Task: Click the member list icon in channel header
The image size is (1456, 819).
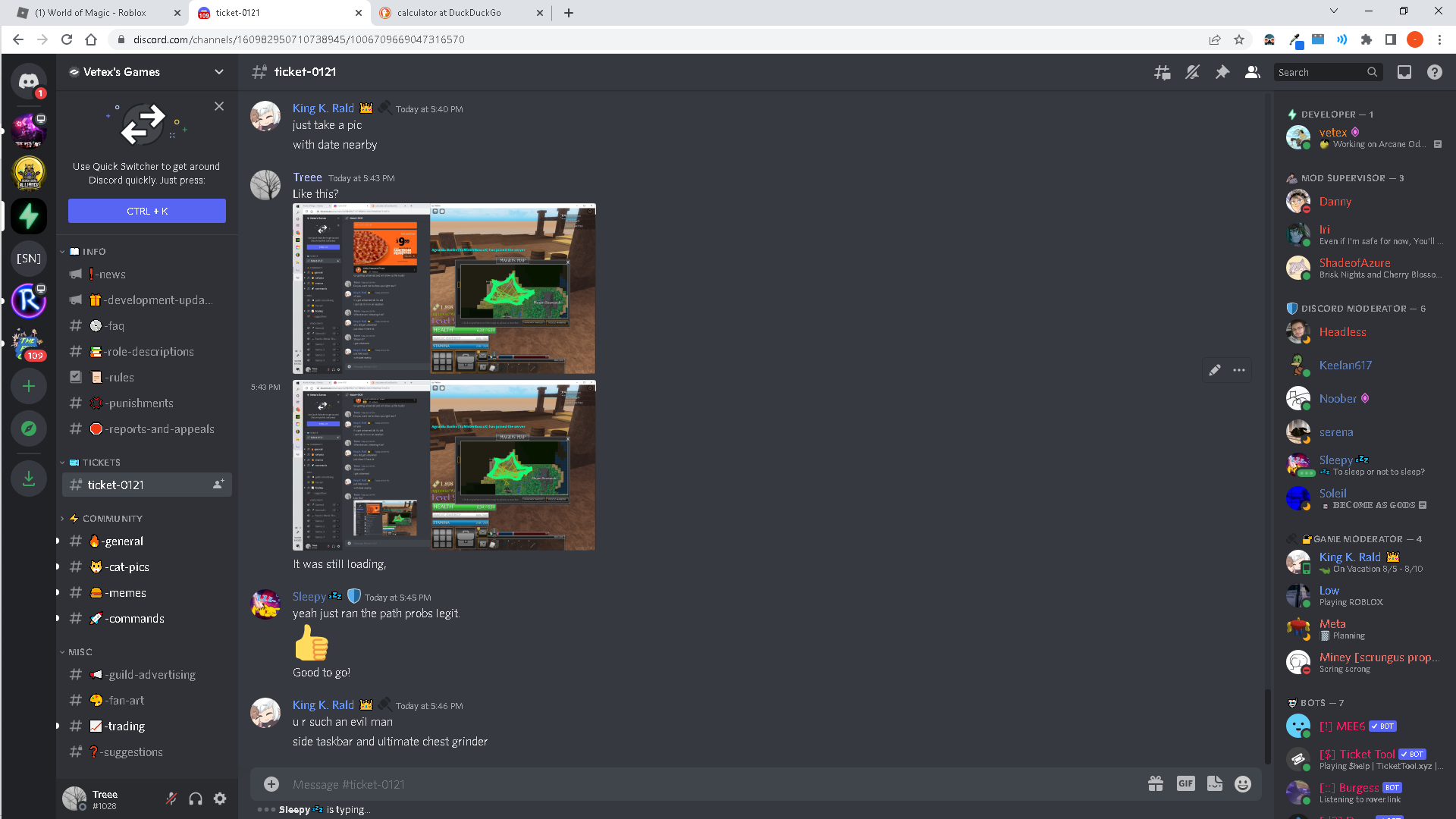Action: (1252, 71)
